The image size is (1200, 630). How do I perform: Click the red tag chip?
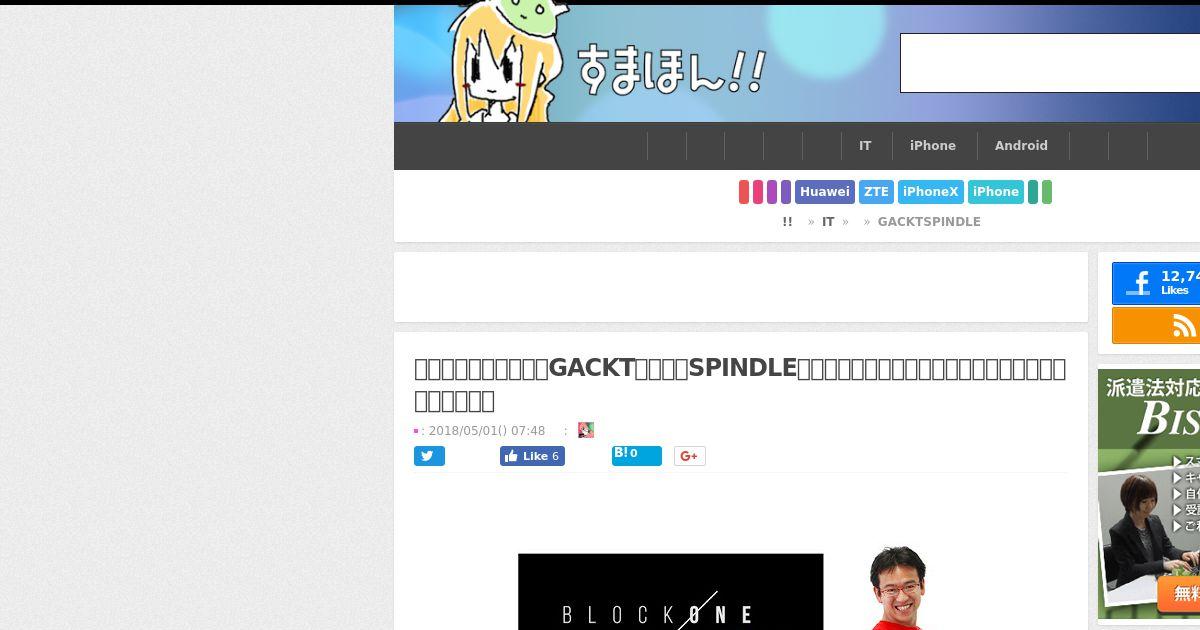coord(744,192)
